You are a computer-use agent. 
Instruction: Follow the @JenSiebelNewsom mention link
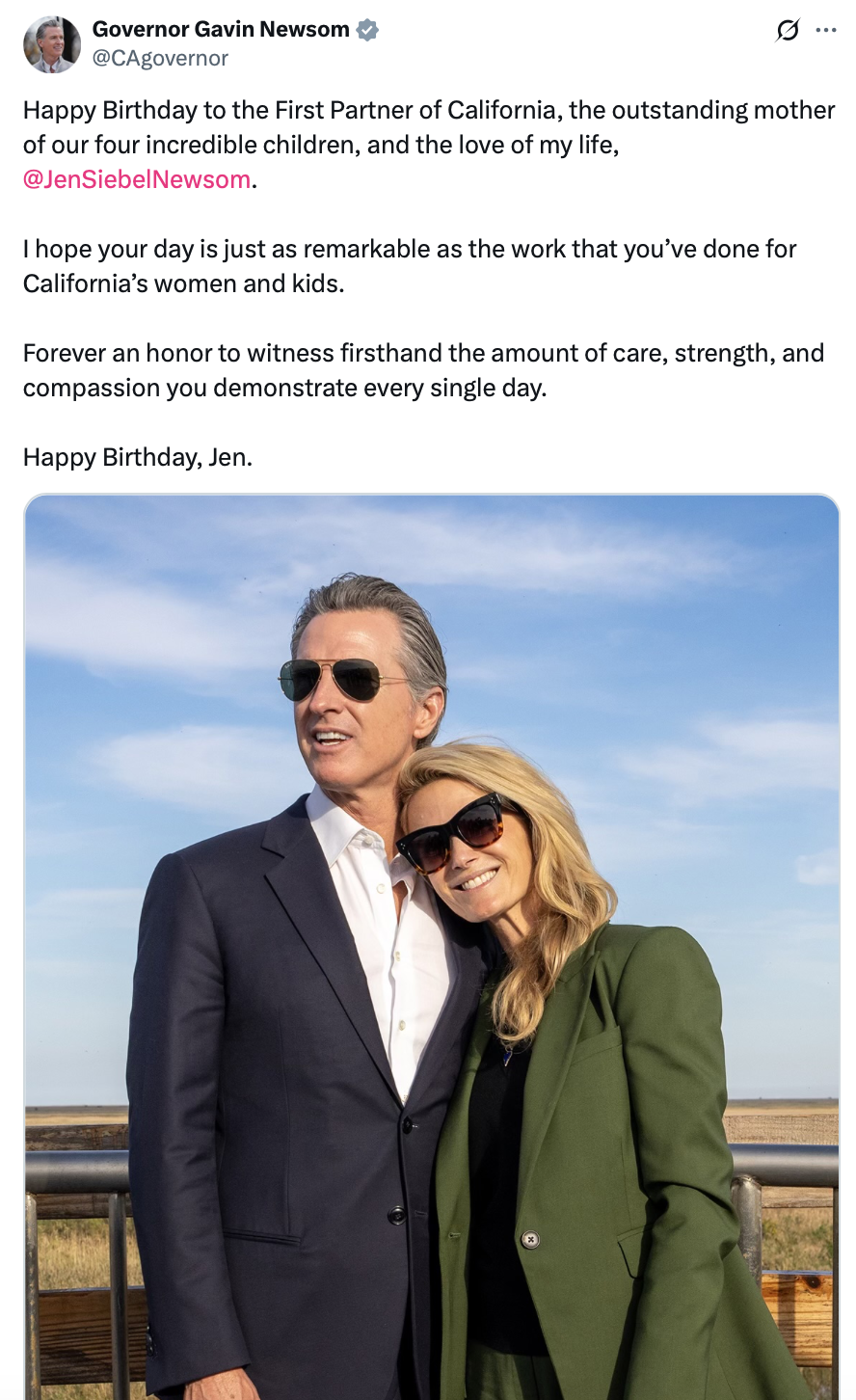click(x=137, y=180)
